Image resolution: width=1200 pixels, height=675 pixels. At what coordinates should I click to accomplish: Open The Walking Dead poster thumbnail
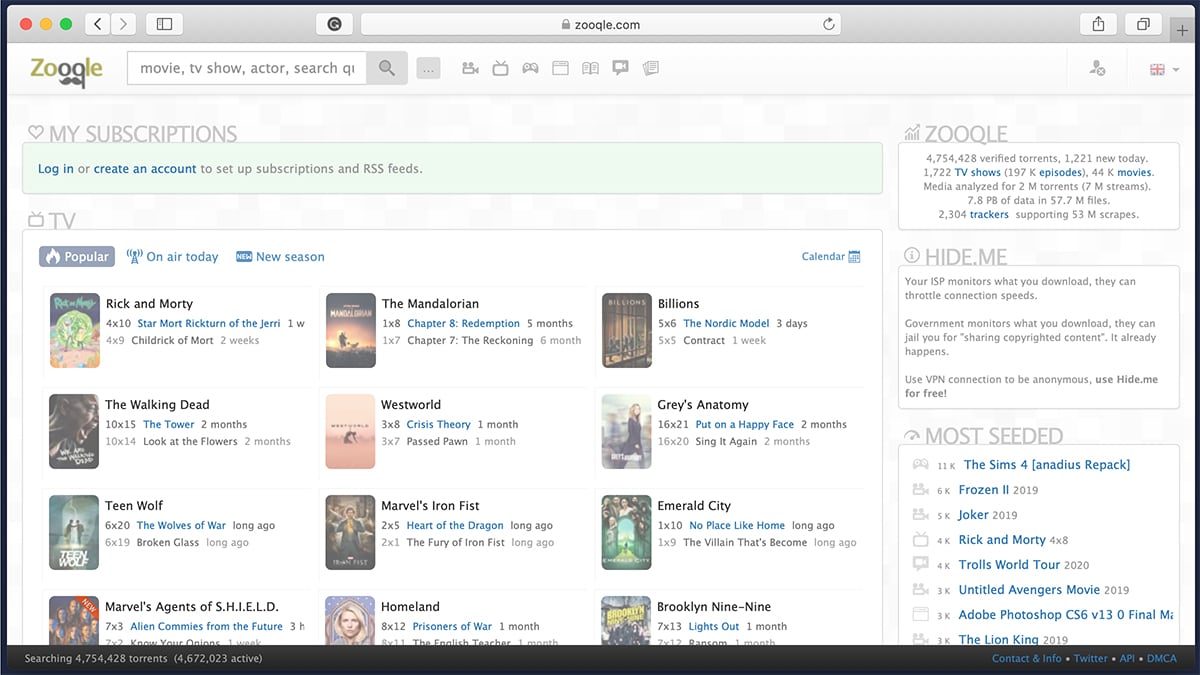74,431
